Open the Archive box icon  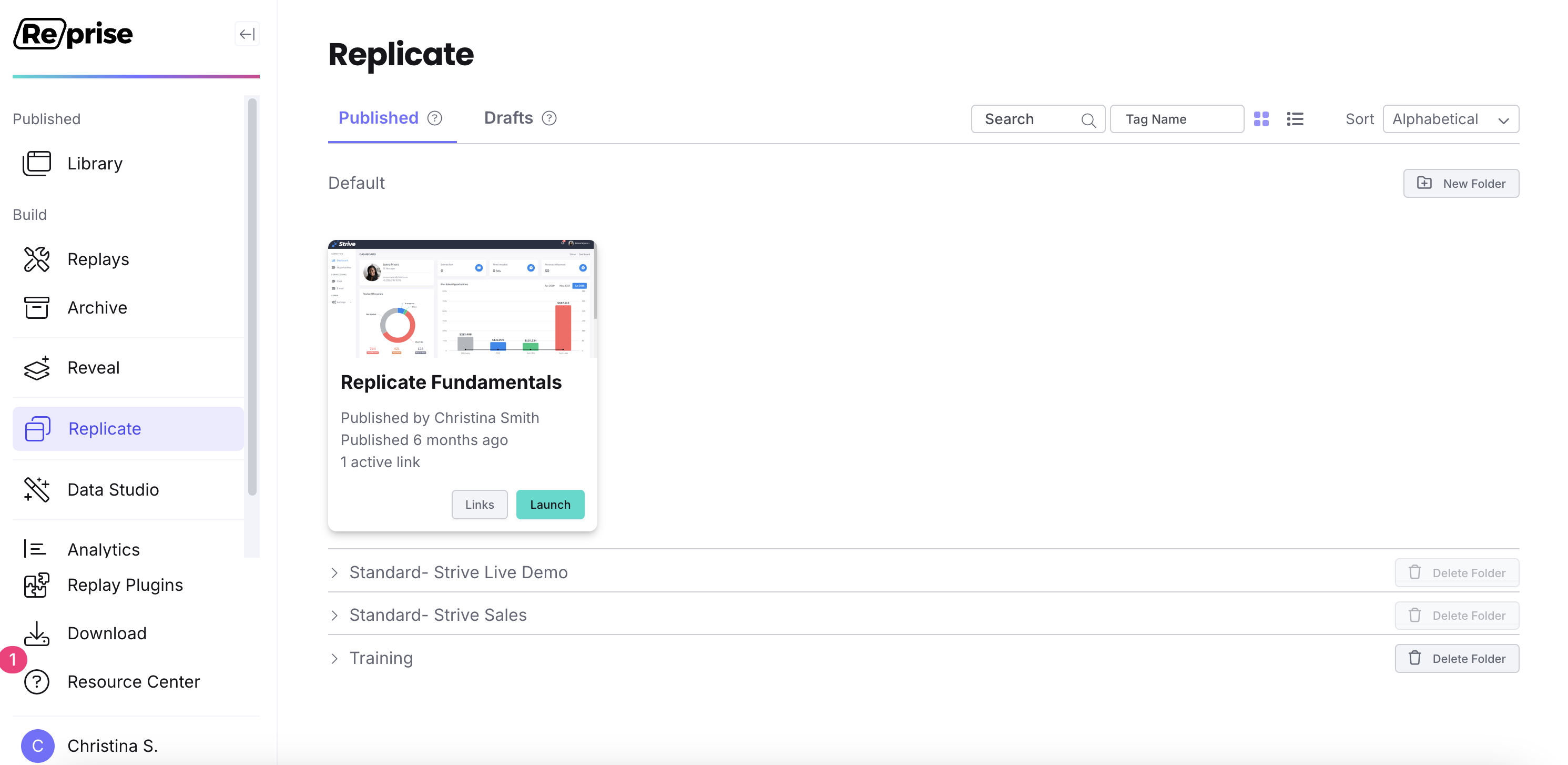pyautogui.click(x=36, y=308)
